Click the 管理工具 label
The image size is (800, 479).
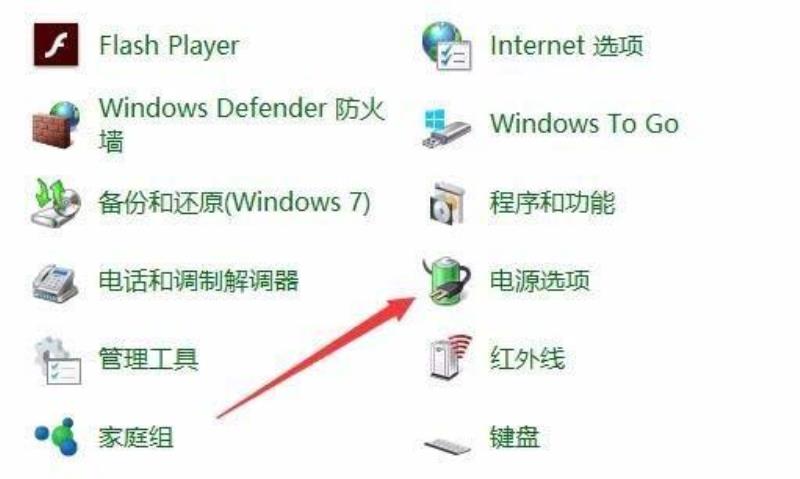tap(148, 359)
